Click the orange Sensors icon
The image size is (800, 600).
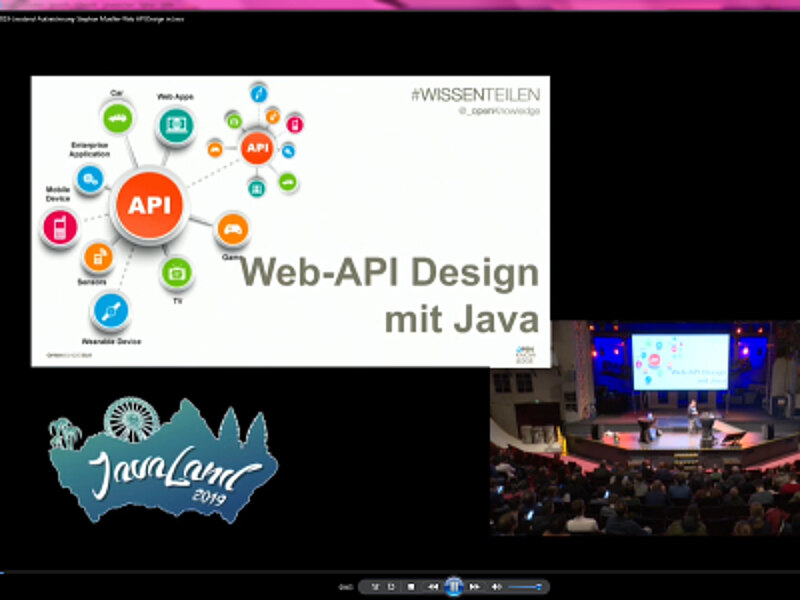(x=98, y=258)
